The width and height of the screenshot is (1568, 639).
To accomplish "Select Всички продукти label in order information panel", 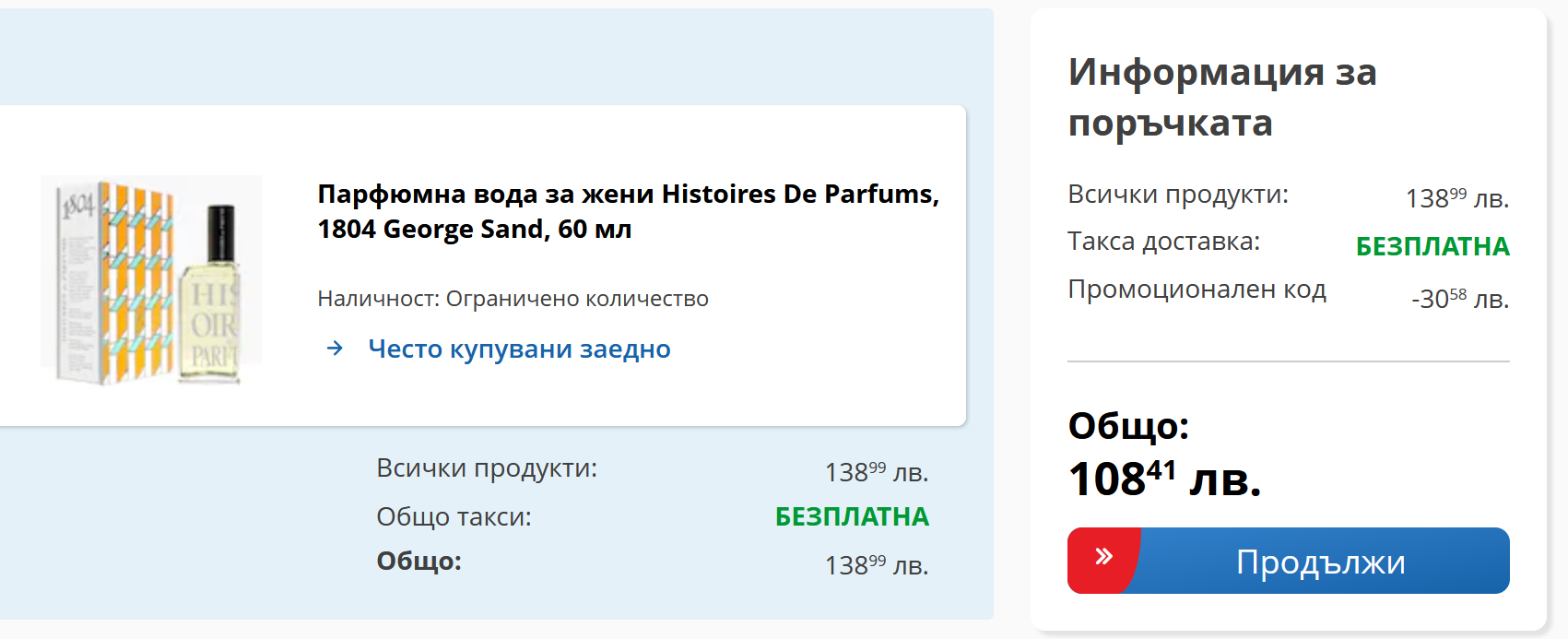I will point(1177,195).
